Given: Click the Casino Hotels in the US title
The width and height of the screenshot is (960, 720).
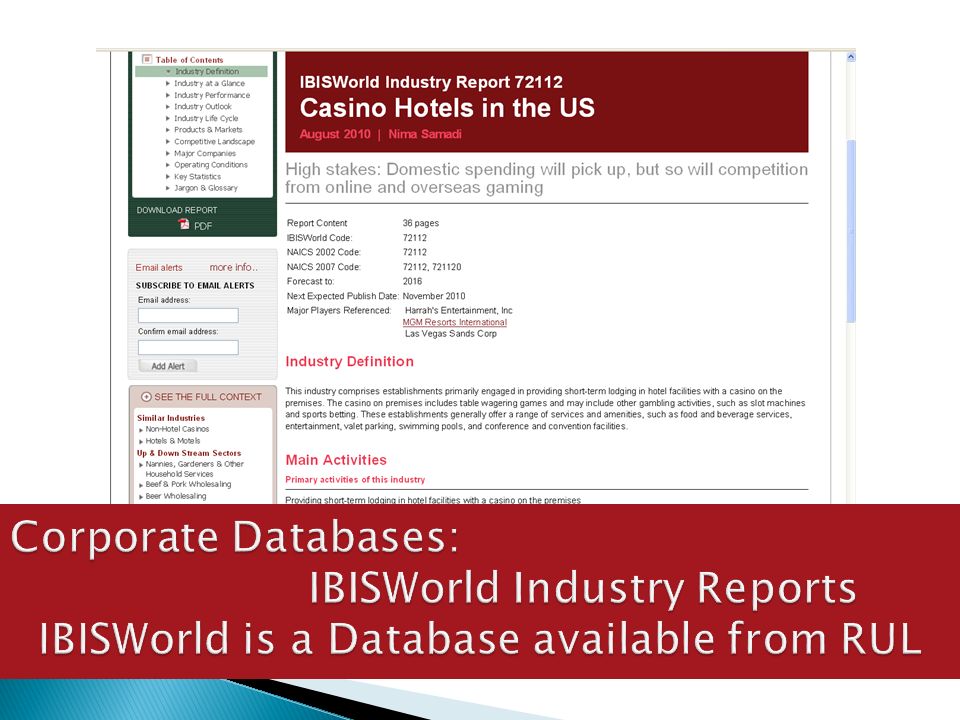Looking at the screenshot, I should pyautogui.click(x=447, y=108).
